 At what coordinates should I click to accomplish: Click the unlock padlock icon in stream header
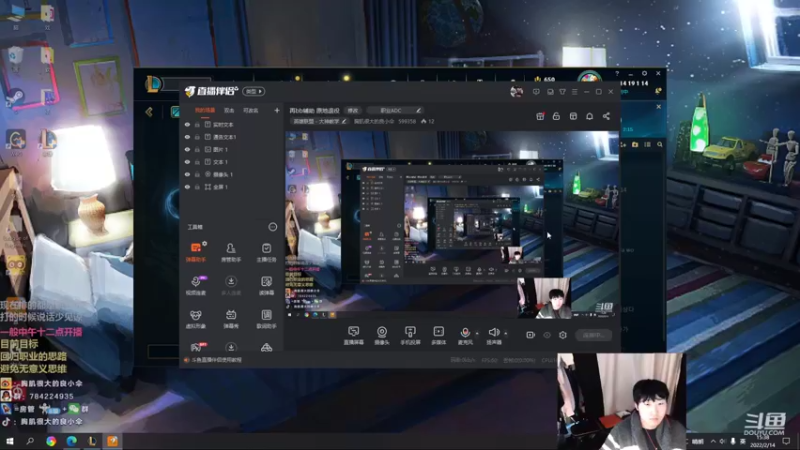556,116
